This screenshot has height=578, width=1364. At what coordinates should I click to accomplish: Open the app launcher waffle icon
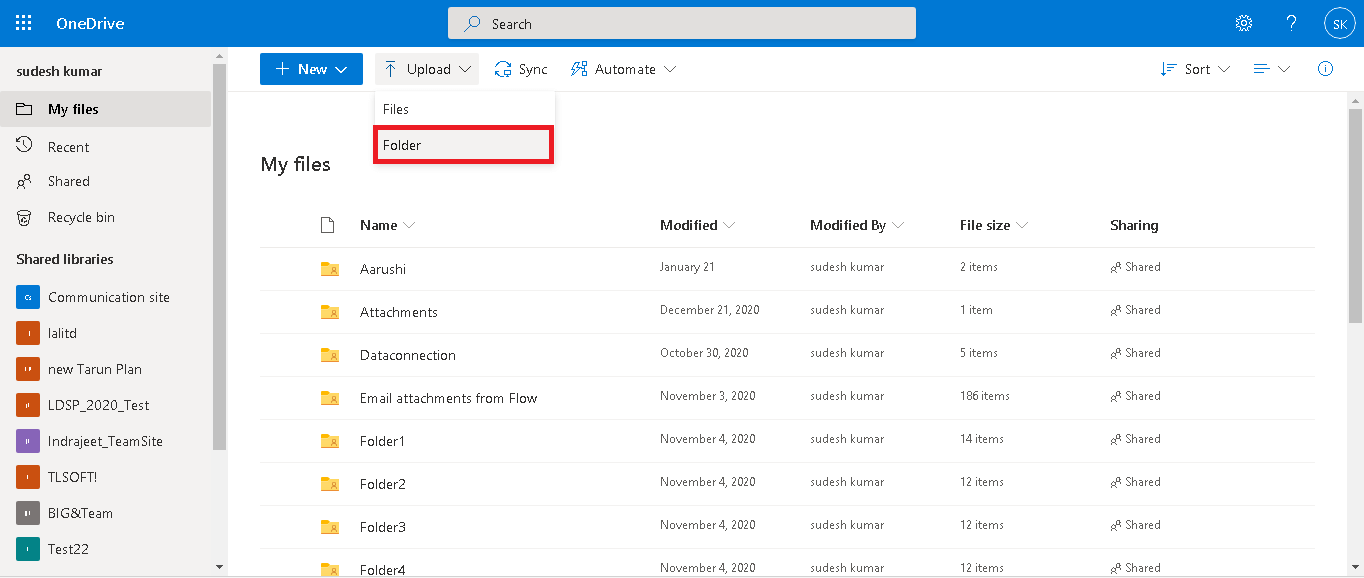[x=23, y=23]
